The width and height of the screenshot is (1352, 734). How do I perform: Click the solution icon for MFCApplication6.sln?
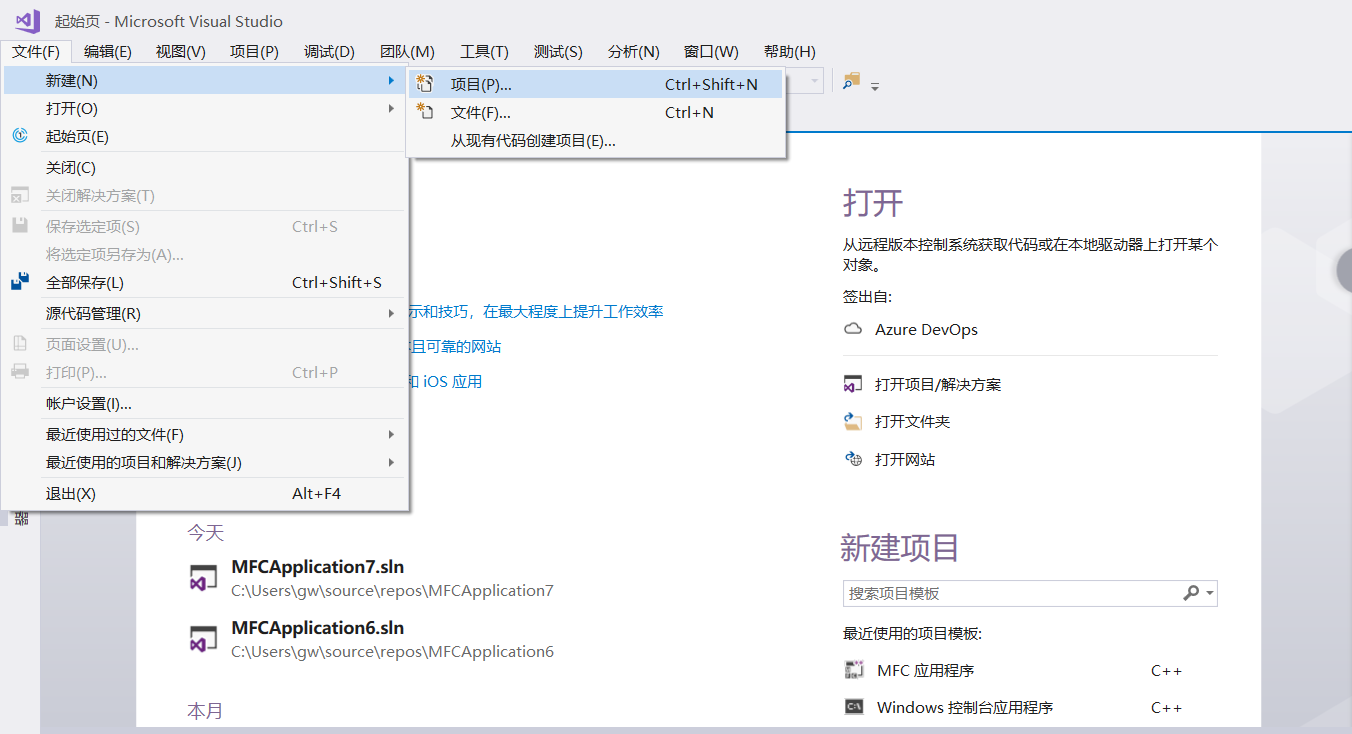click(204, 639)
